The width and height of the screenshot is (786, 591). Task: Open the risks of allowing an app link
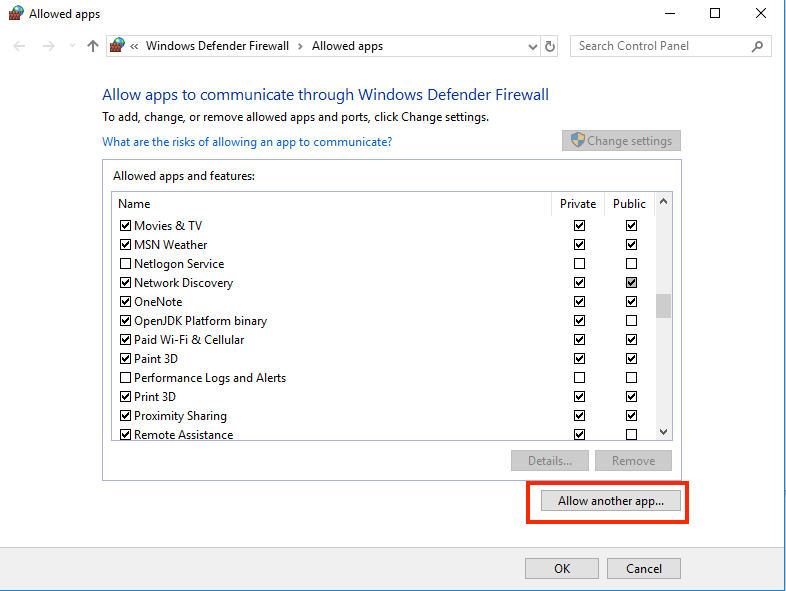pyautogui.click(x=247, y=142)
